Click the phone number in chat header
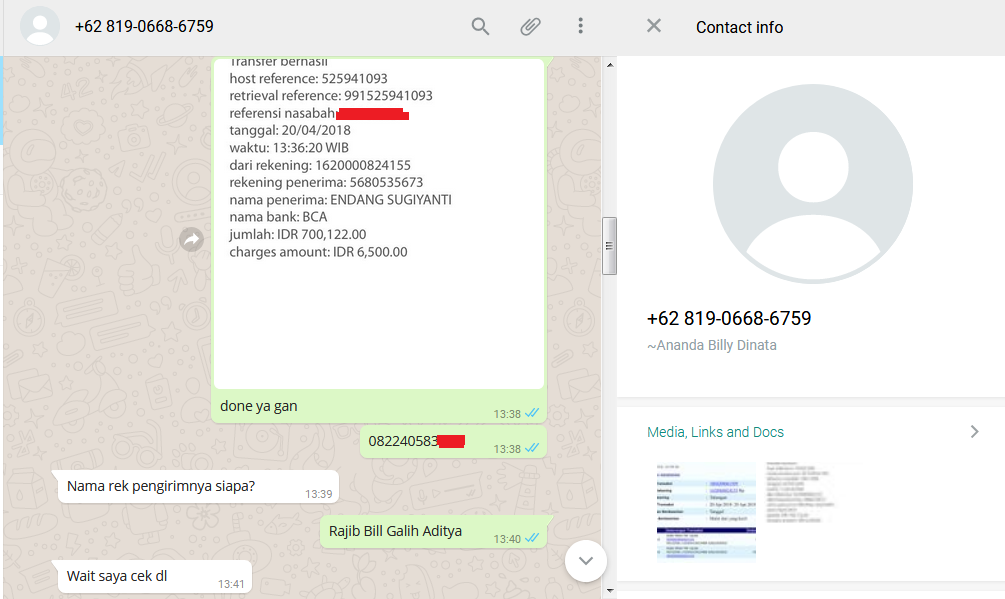The image size is (1005, 599). click(x=144, y=26)
